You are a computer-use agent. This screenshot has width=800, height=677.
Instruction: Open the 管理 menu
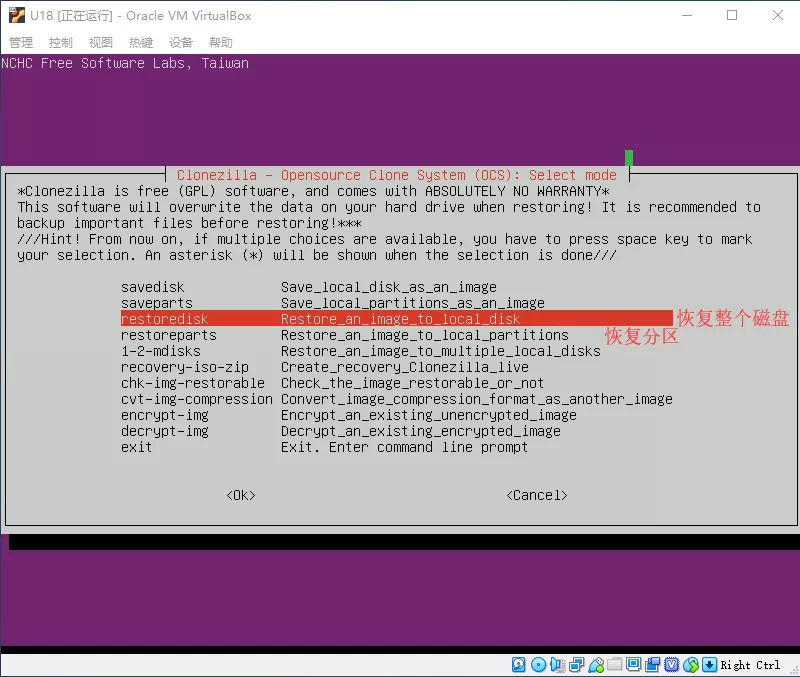pos(21,42)
